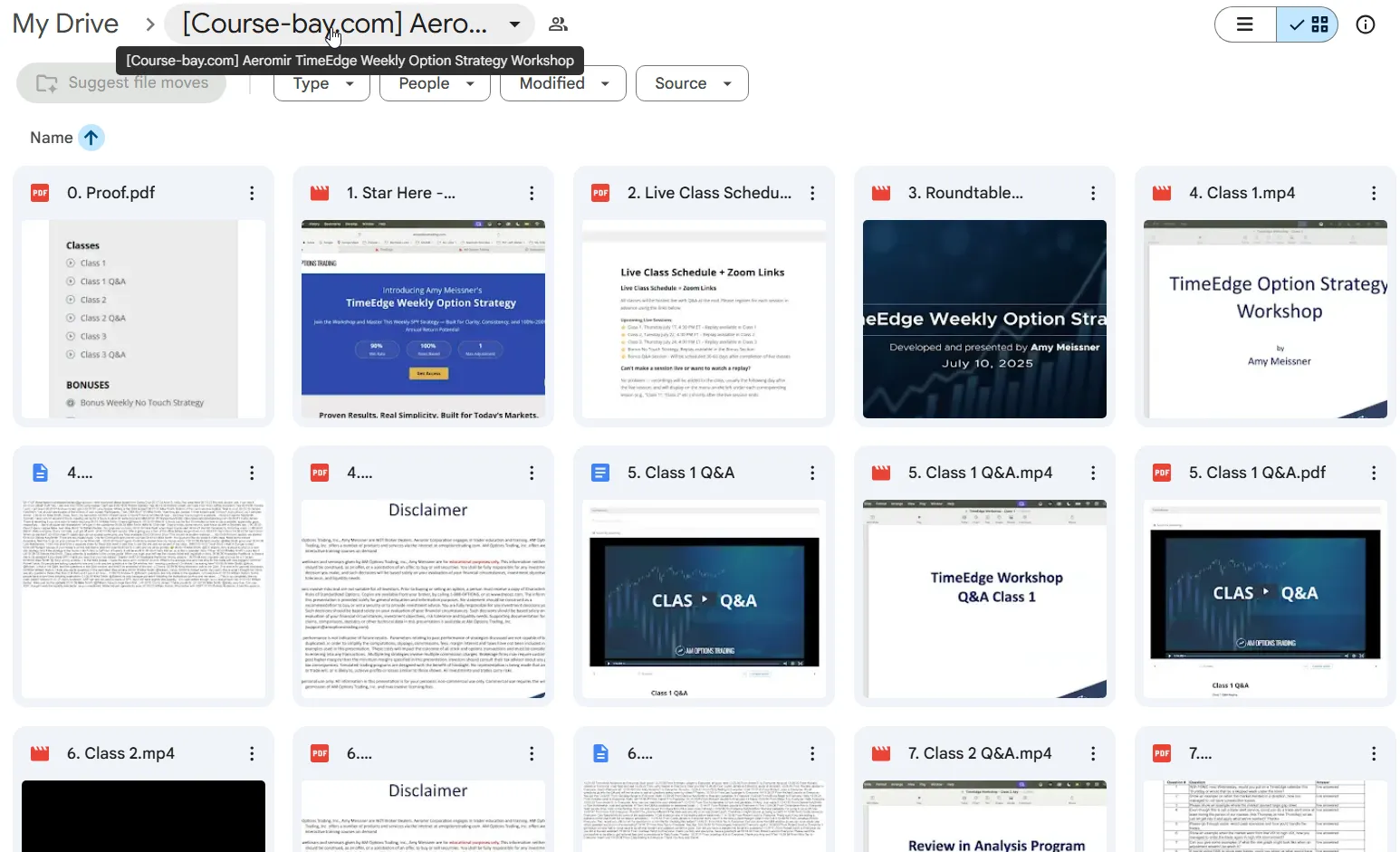The width and height of the screenshot is (1400, 852).
Task: Open the People filter dropdown
Action: click(435, 83)
